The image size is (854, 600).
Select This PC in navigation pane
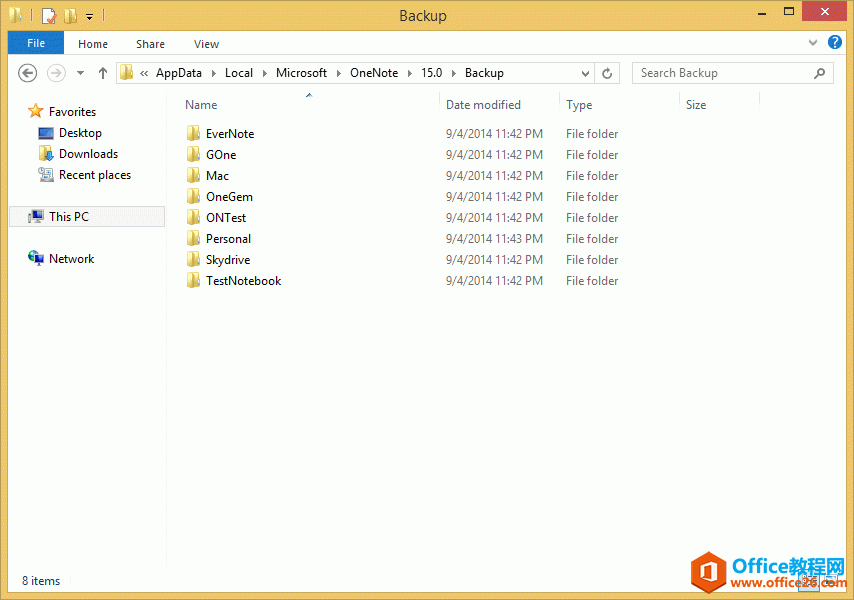87,217
